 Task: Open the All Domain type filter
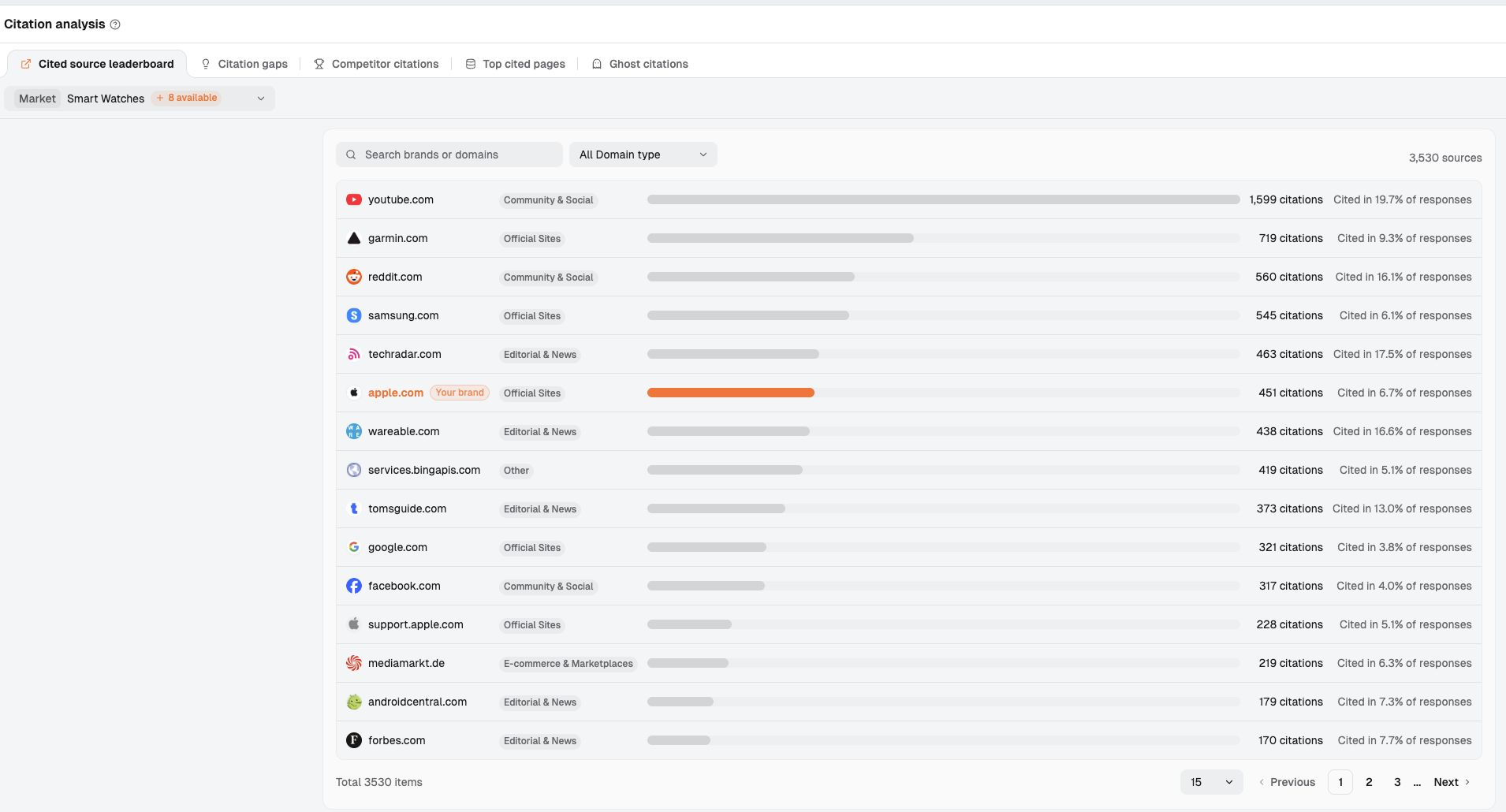(643, 155)
